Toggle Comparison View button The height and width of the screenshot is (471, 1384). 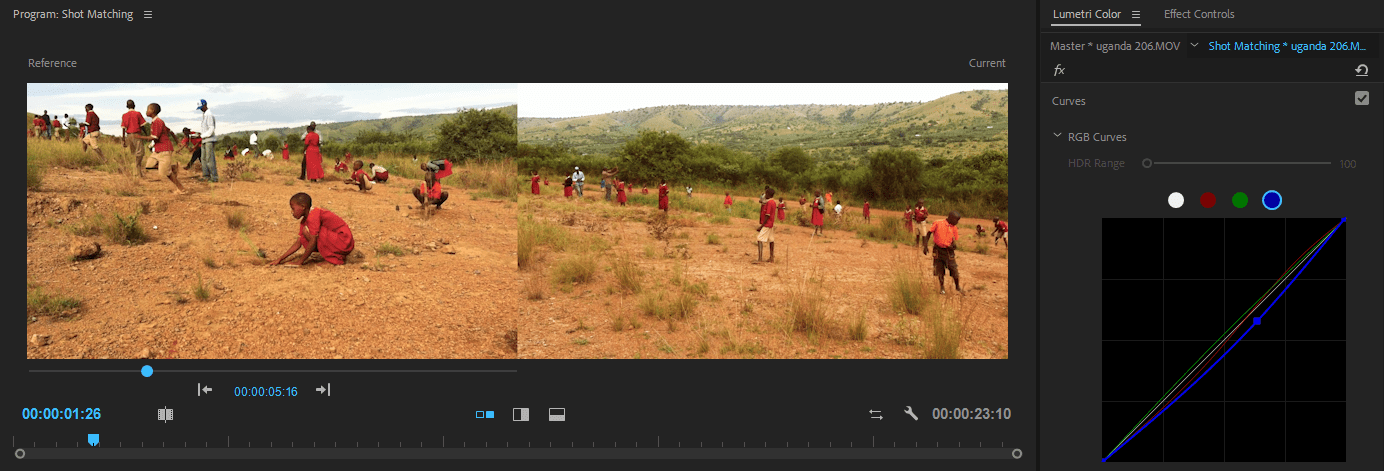166,414
